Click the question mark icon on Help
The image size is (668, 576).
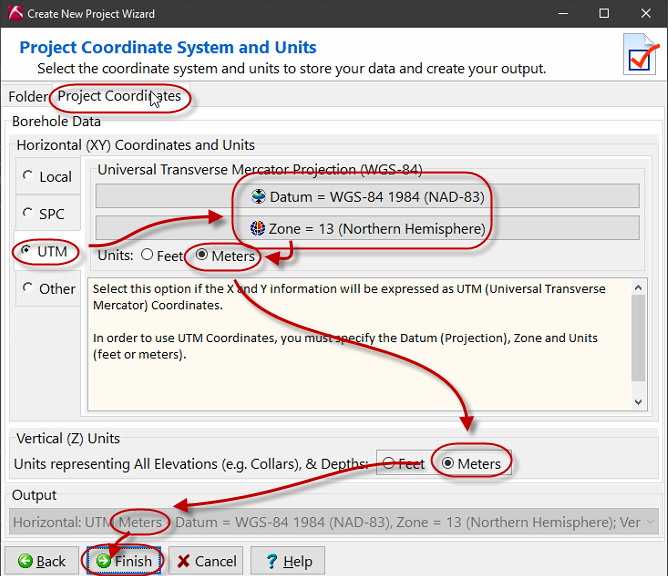269,561
